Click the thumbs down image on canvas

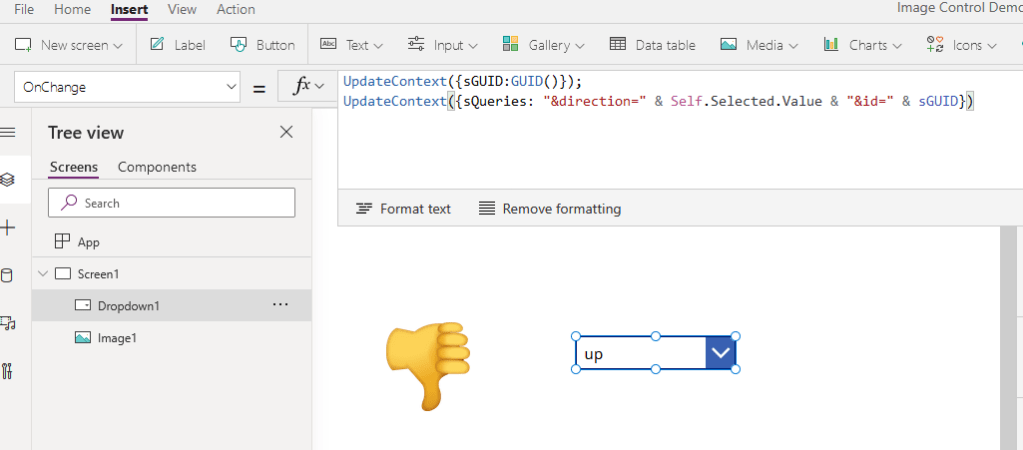tap(427, 364)
